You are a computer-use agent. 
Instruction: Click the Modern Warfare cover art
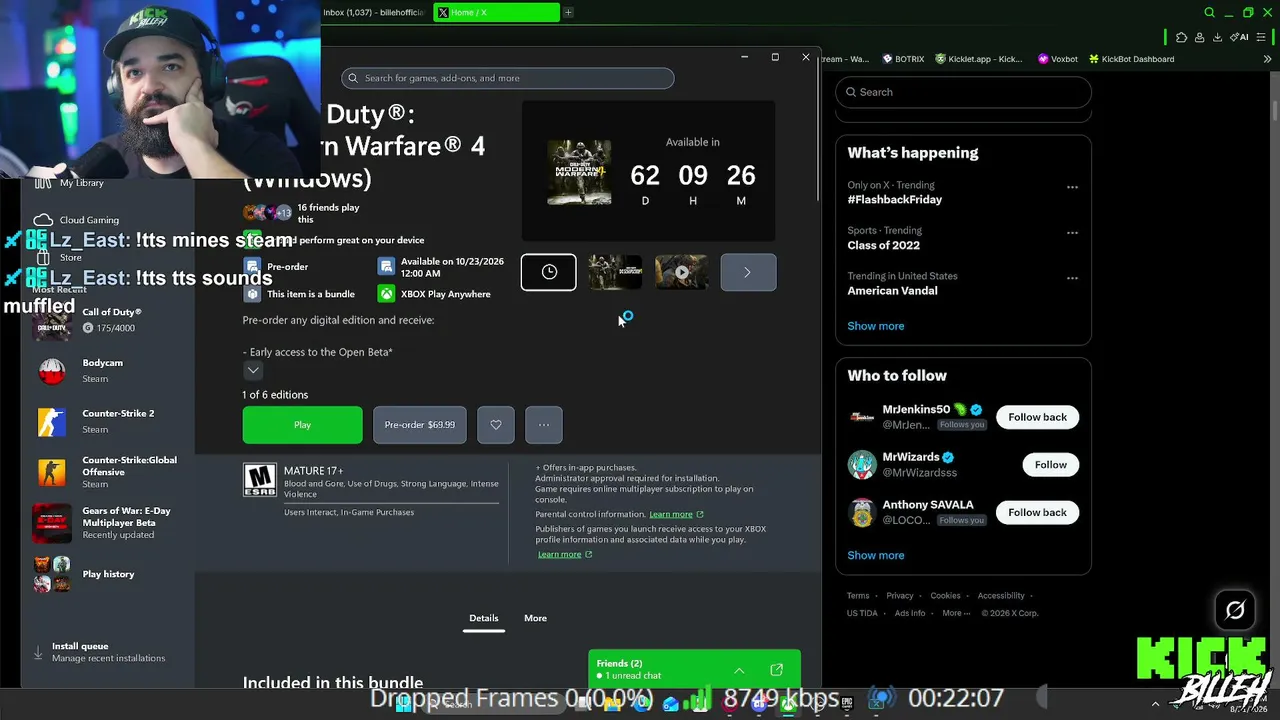pos(579,172)
